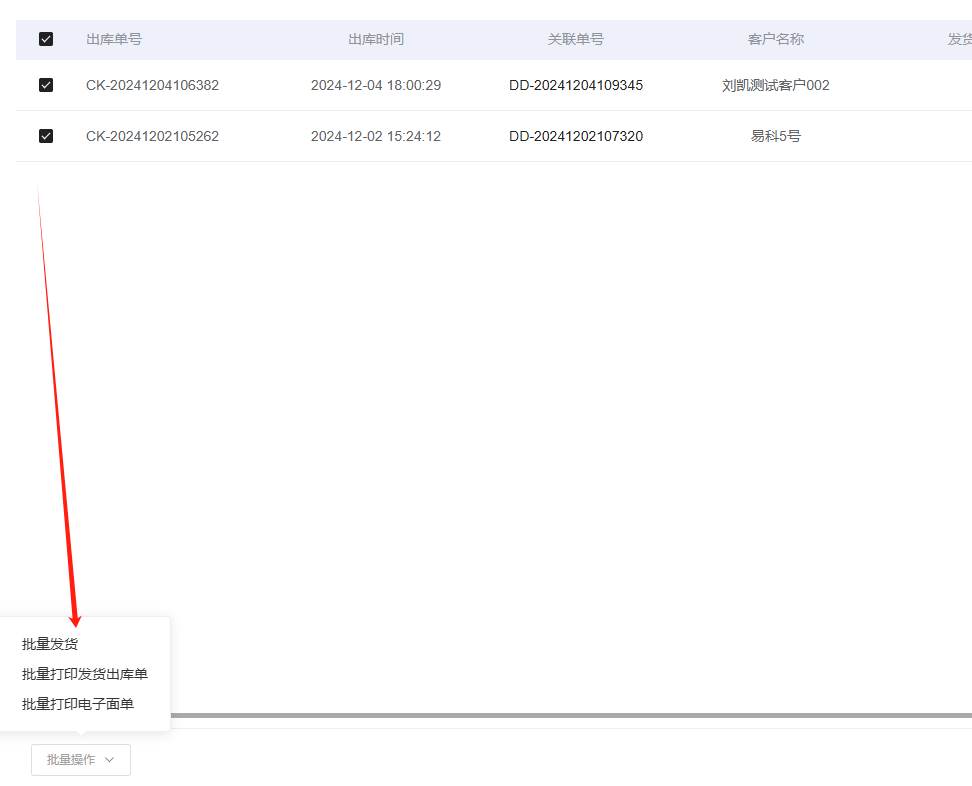Viewport: 972px width, 786px height.
Task: Select 批量打印发货出库单 menu option
Action: click(85, 674)
